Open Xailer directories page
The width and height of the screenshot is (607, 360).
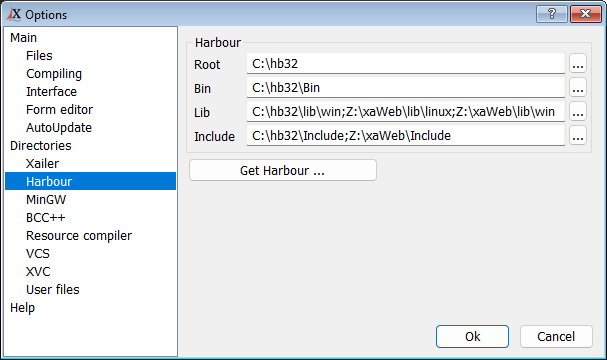click(42, 164)
